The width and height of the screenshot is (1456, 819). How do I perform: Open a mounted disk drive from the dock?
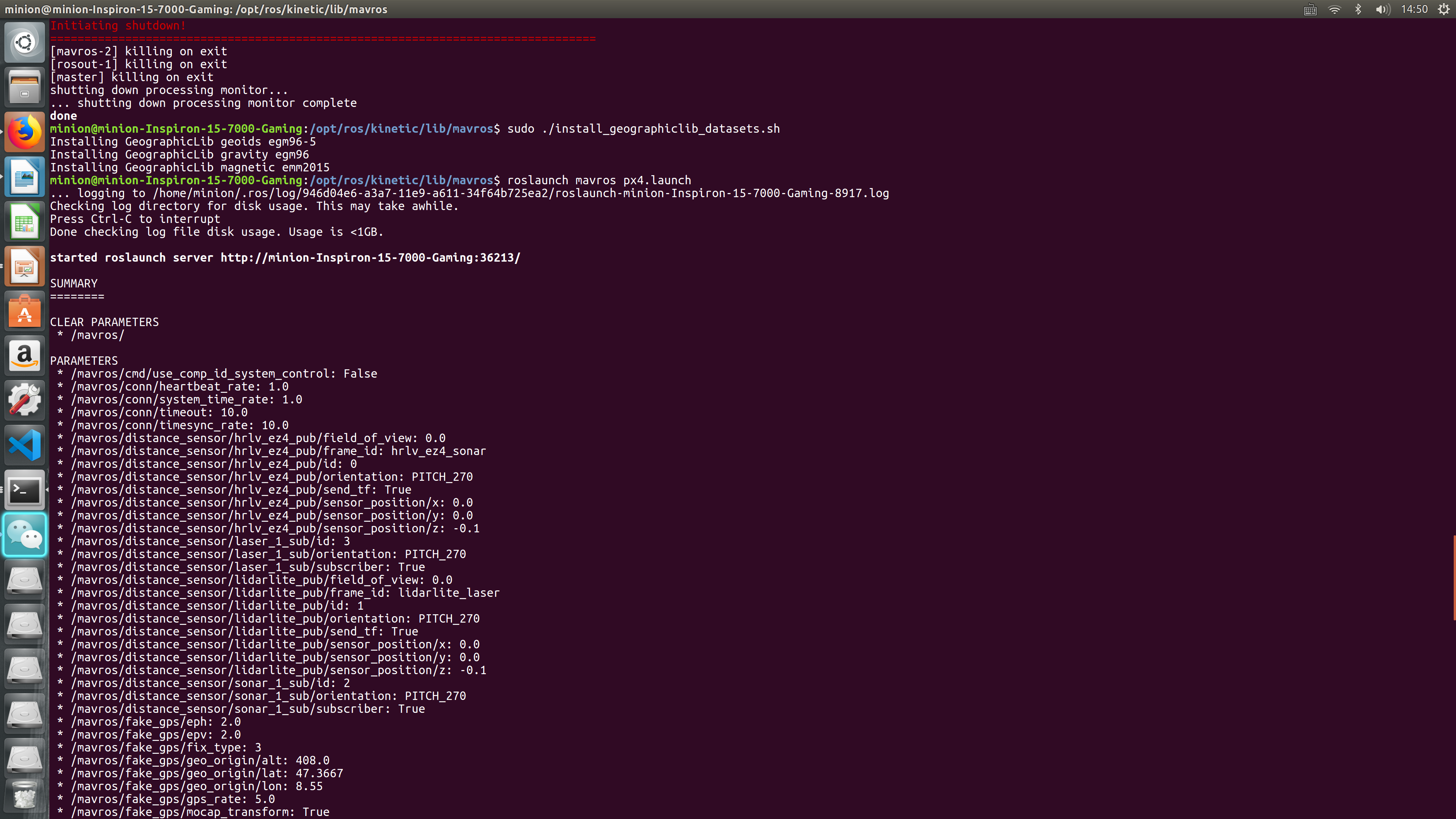24,579
